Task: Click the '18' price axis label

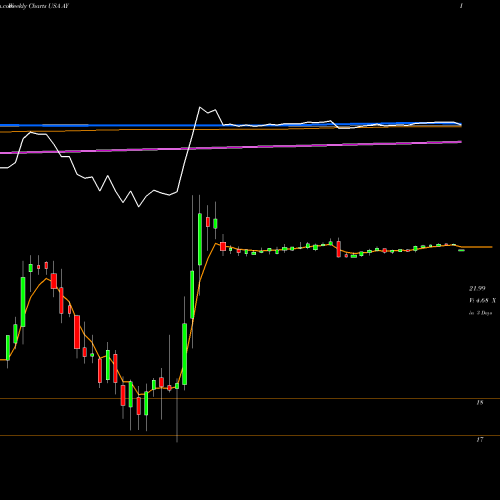Action: (x=479, y=403)
